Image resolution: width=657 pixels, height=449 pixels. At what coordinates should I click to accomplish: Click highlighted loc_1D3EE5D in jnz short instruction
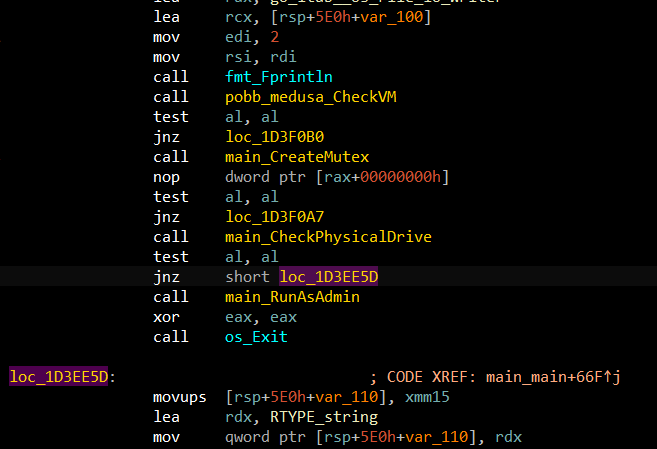point(329,277)
